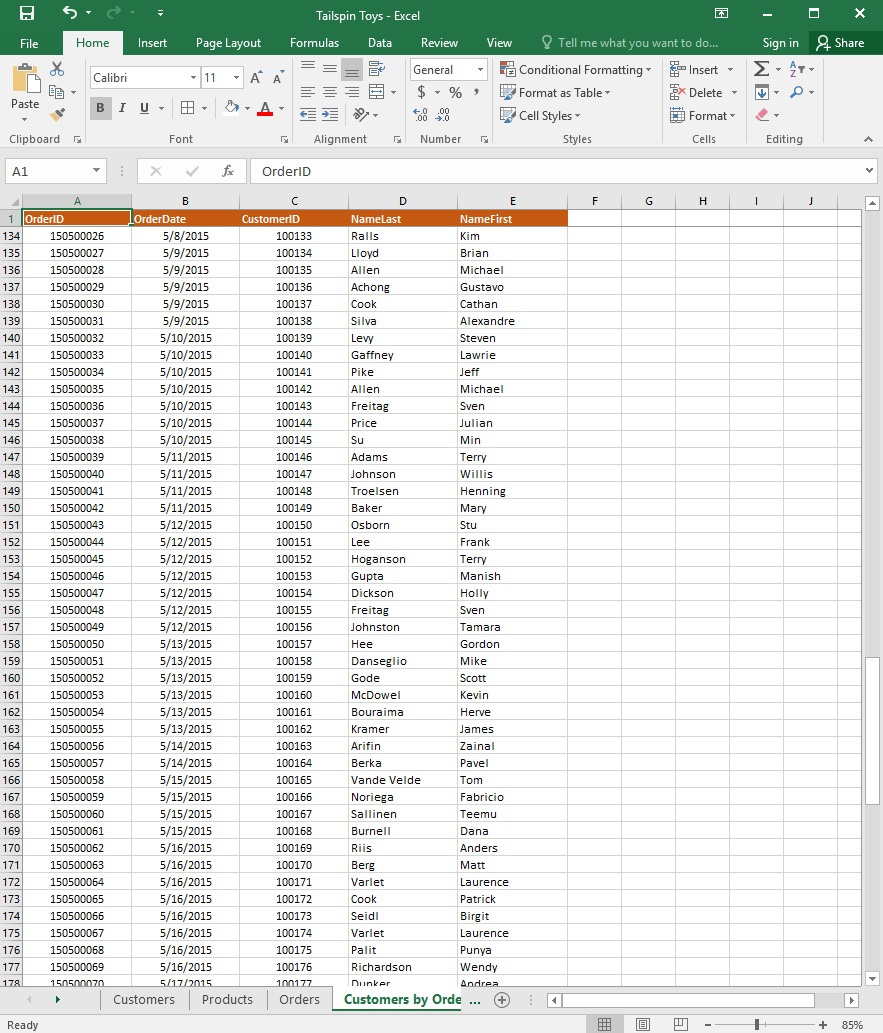883x1033 pixels.
Task: Switch to Page Break Preview in status bar
Action: pos(681,1024)
